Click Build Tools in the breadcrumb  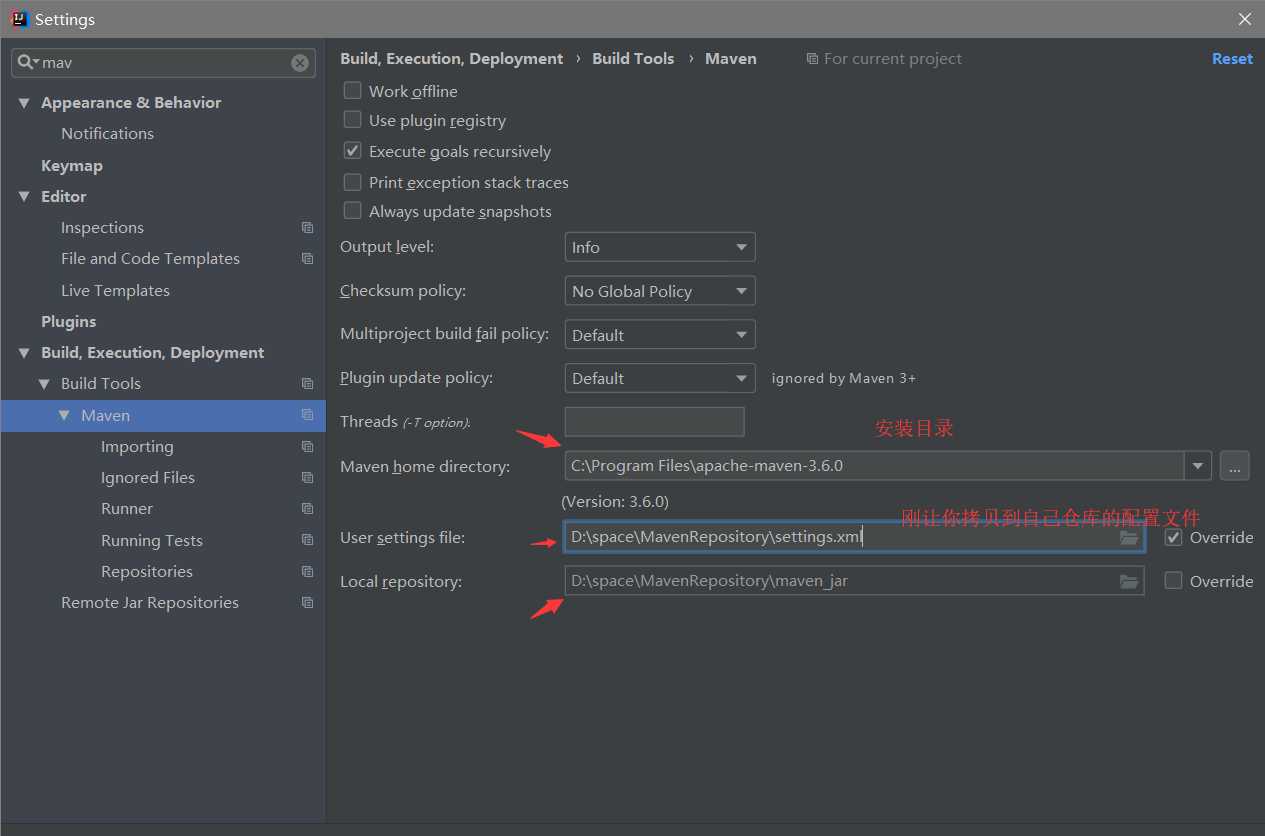click(x=633, y=59)
